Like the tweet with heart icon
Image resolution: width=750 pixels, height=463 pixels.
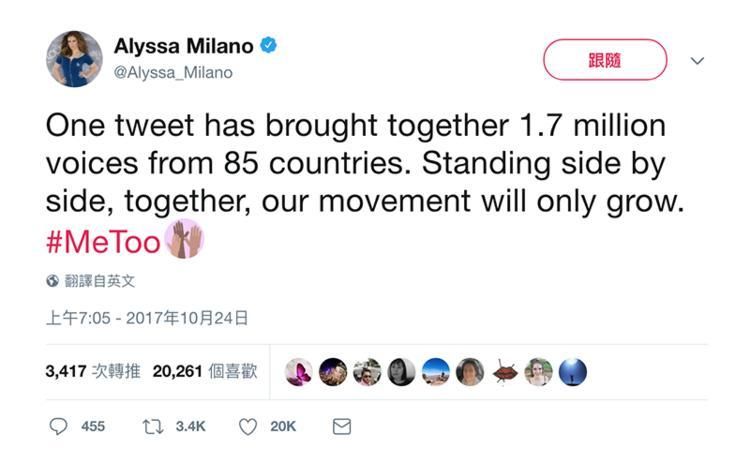(248, 427)
